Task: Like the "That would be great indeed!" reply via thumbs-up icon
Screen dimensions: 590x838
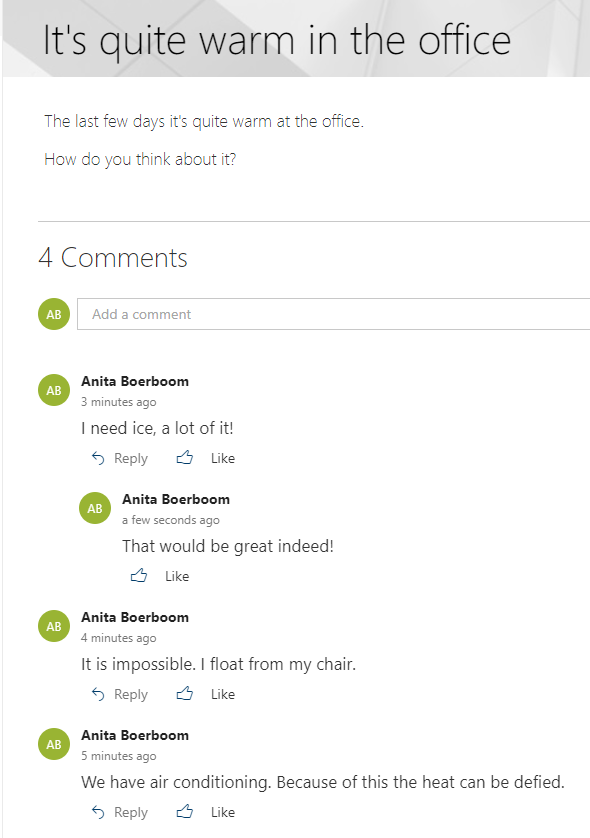Action: [139, 576]
